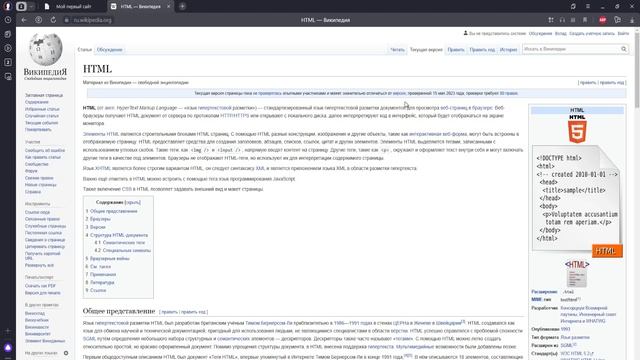The width and height of the screenshot is (640, 360).
Task: Open the extensions icon next to ABP
Action: click(x=618, y=20)
